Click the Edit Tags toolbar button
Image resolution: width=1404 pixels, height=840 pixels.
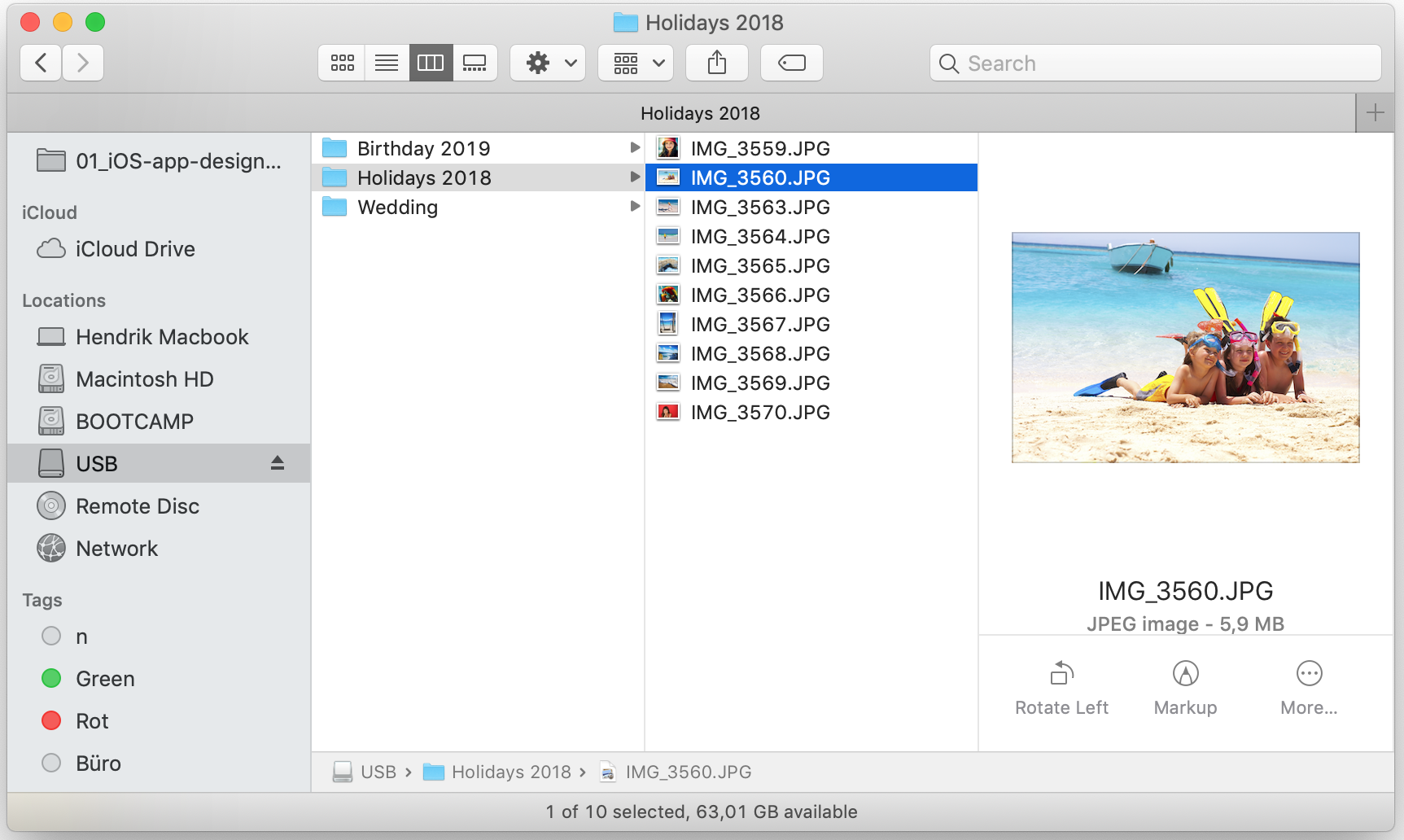792,63
